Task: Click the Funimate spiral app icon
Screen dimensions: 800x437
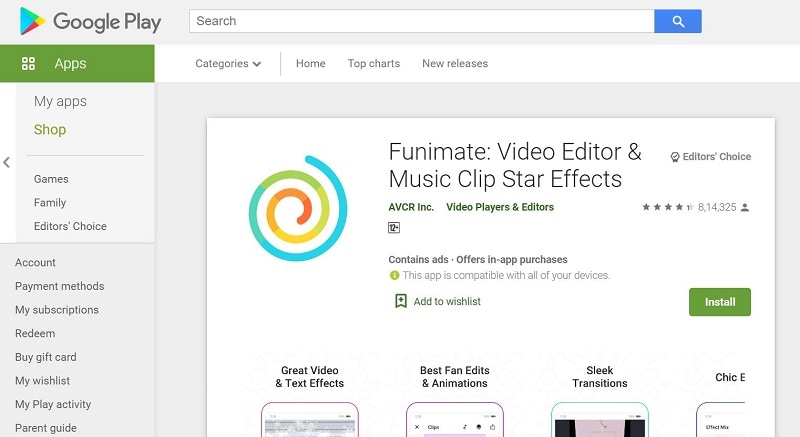Action: [x=298, y=208]
